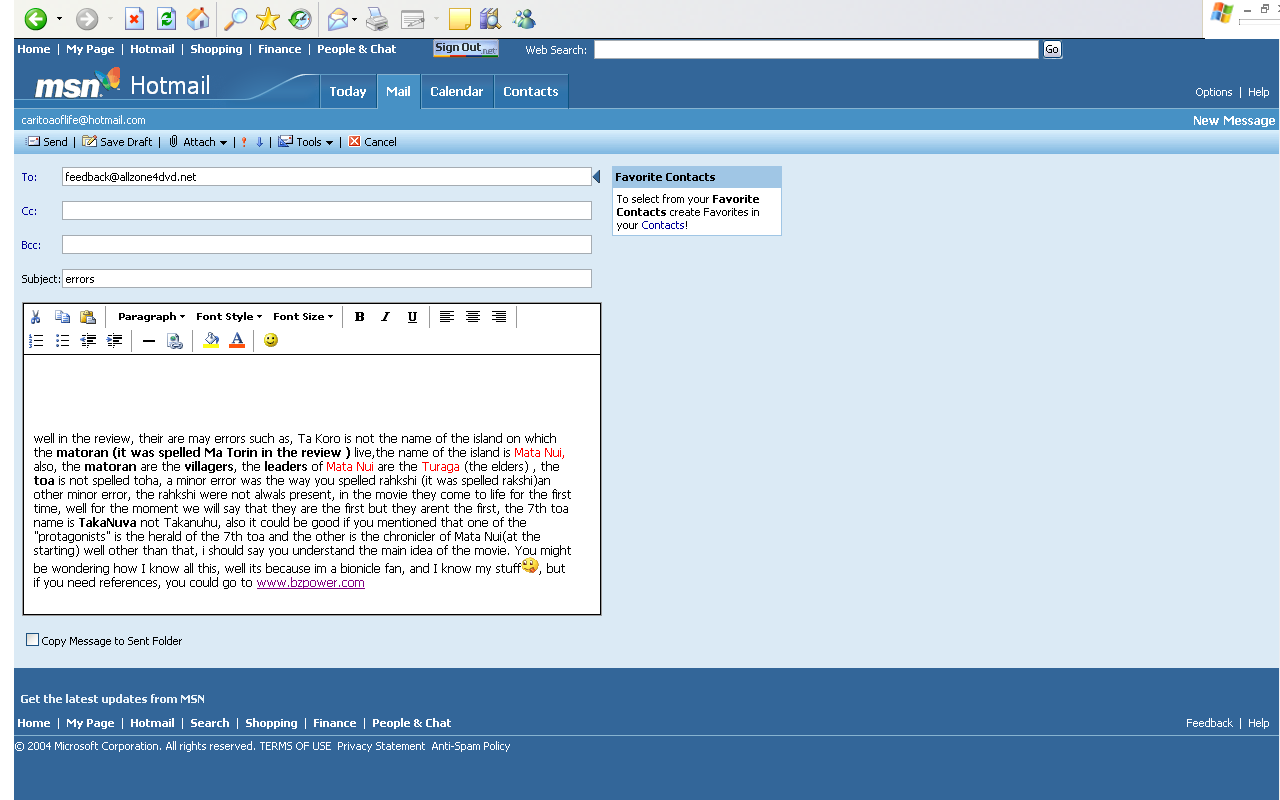The width and height of the screenshot is (1280, 800).
Task: Switch to the Calendar tab
Action: (457, 91)
